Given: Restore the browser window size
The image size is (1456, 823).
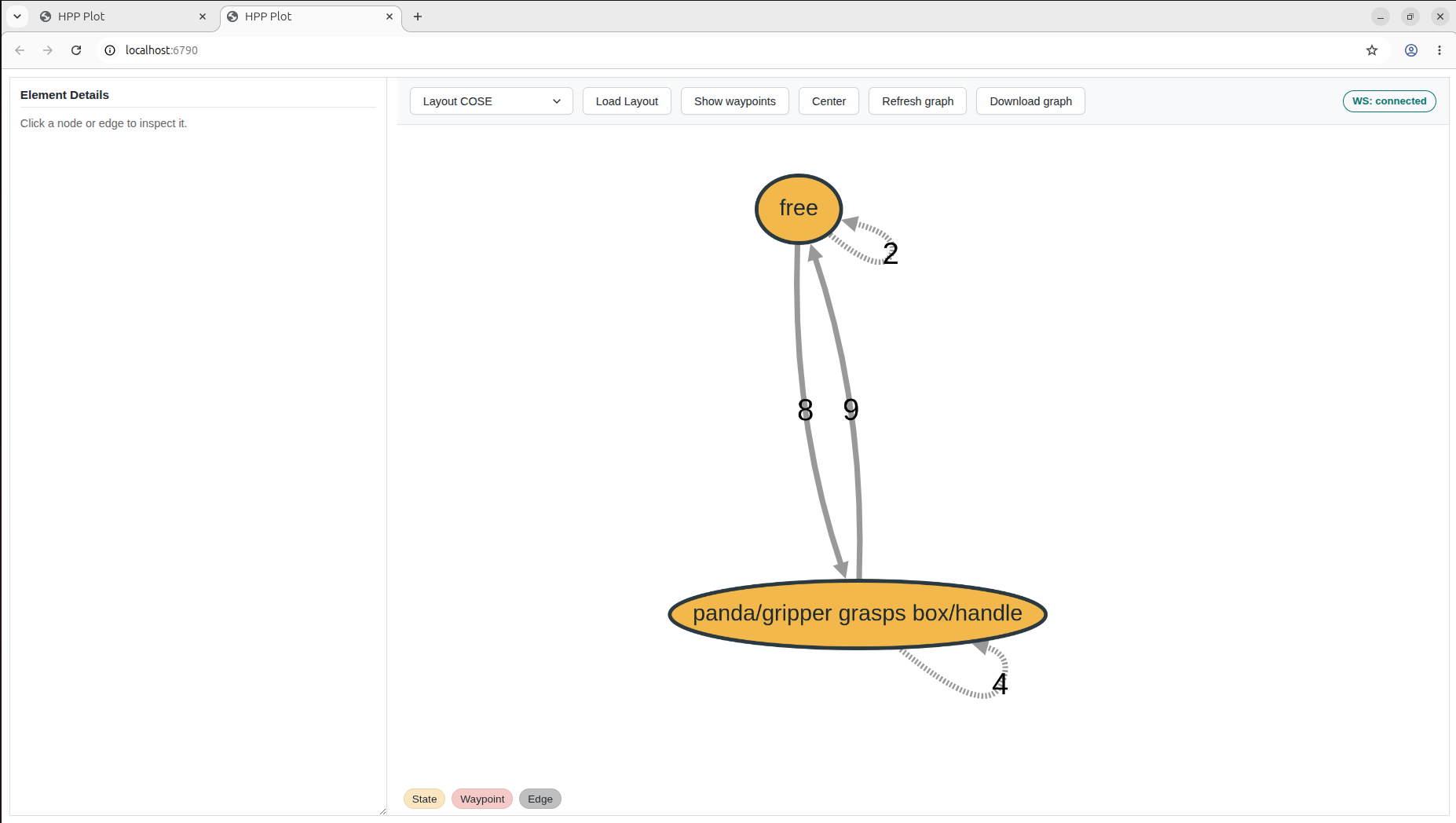Looking at the screenshot, I should 1410,16.
